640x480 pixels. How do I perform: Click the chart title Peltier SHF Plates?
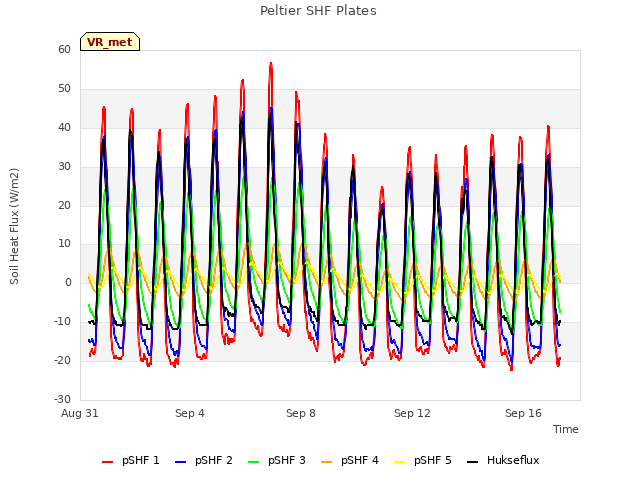(318, 11)
